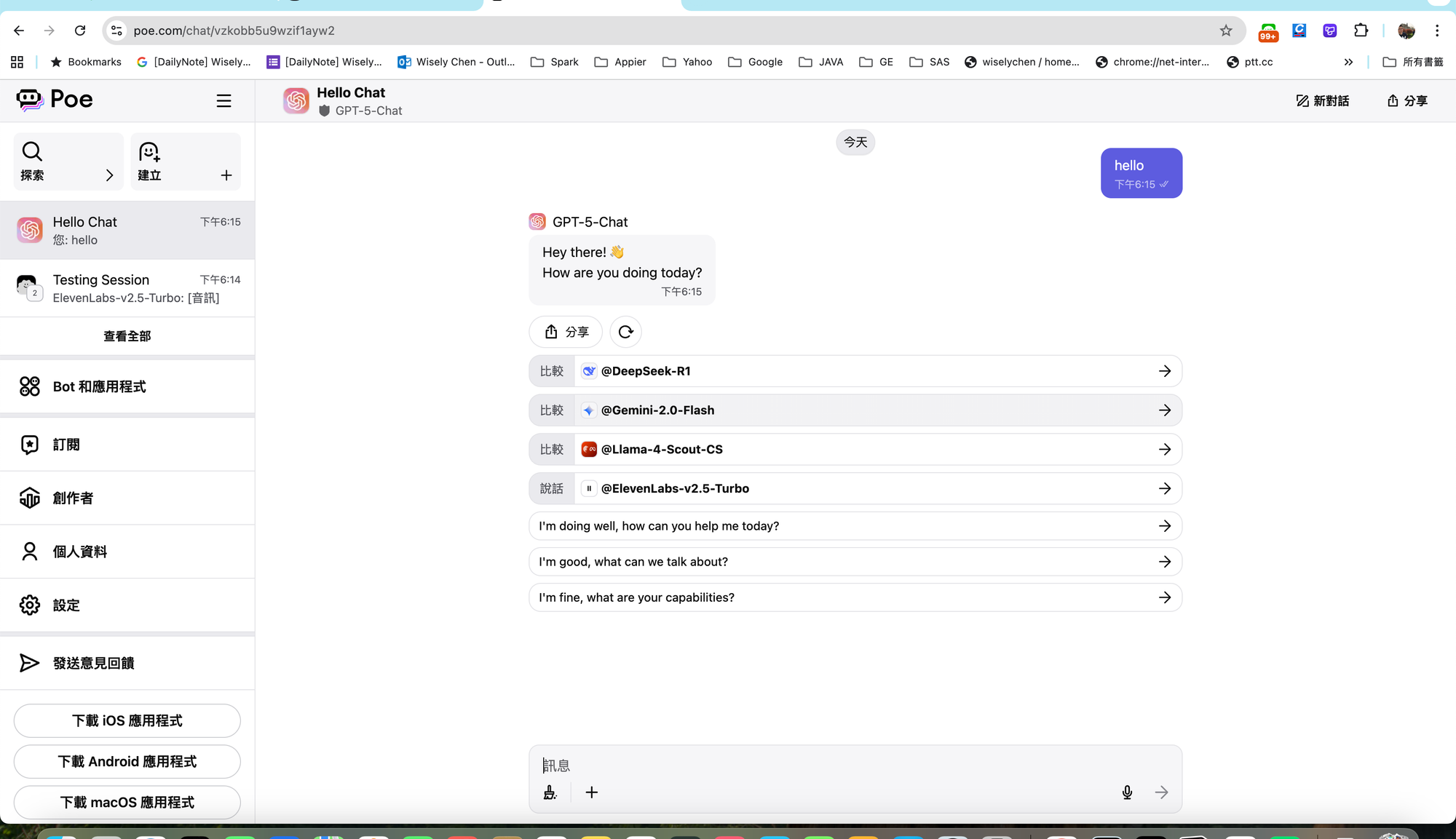Expand the 建立 create plus
The width and height of the screenshot is (1456, 839).
[226, 175]
